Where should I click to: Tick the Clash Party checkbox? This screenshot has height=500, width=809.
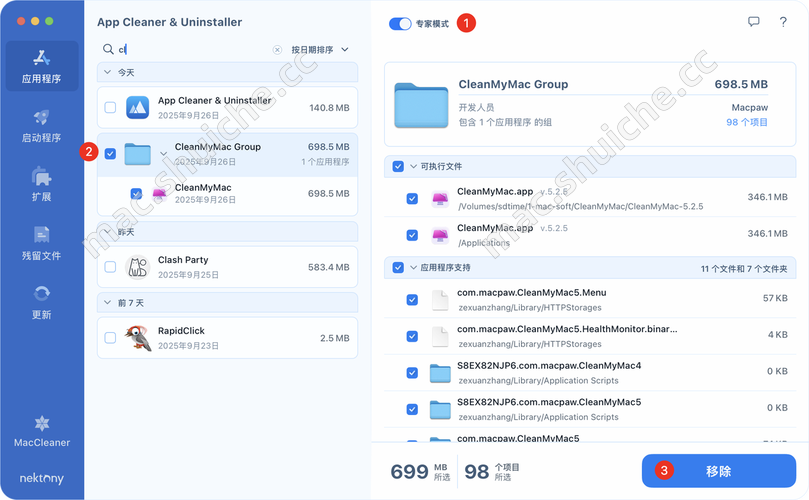110,267
